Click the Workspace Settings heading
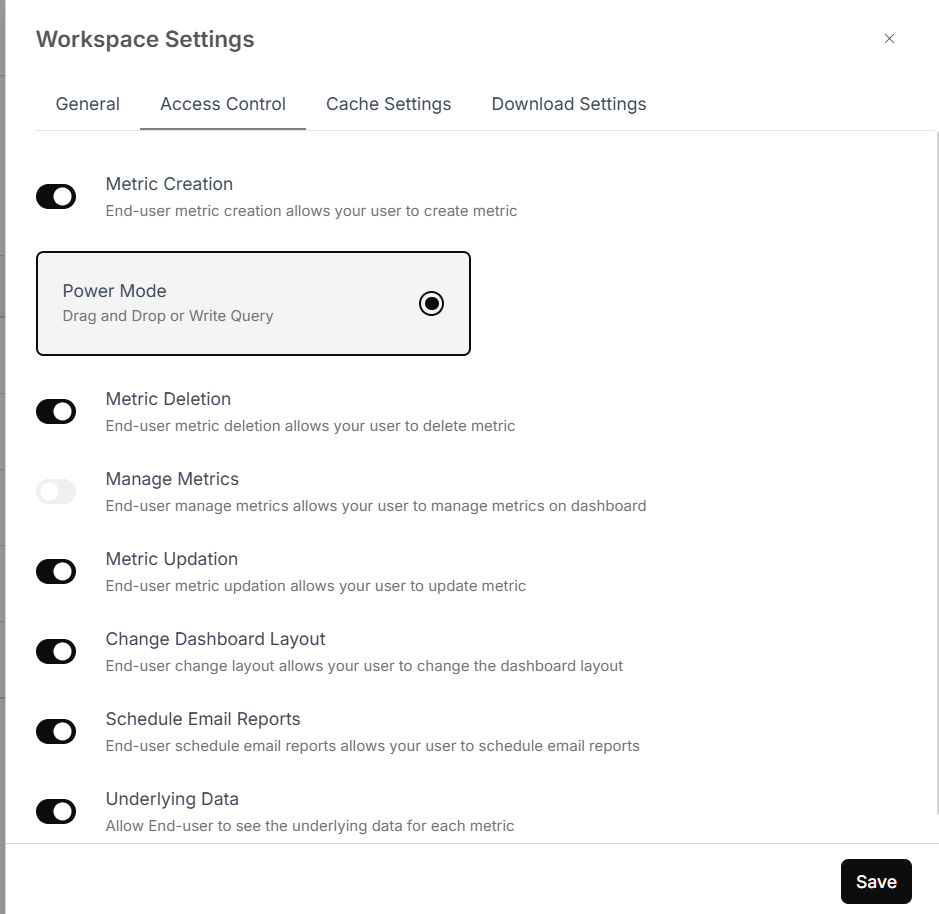The height and width of the screenshot is (914, 939). 145,40
